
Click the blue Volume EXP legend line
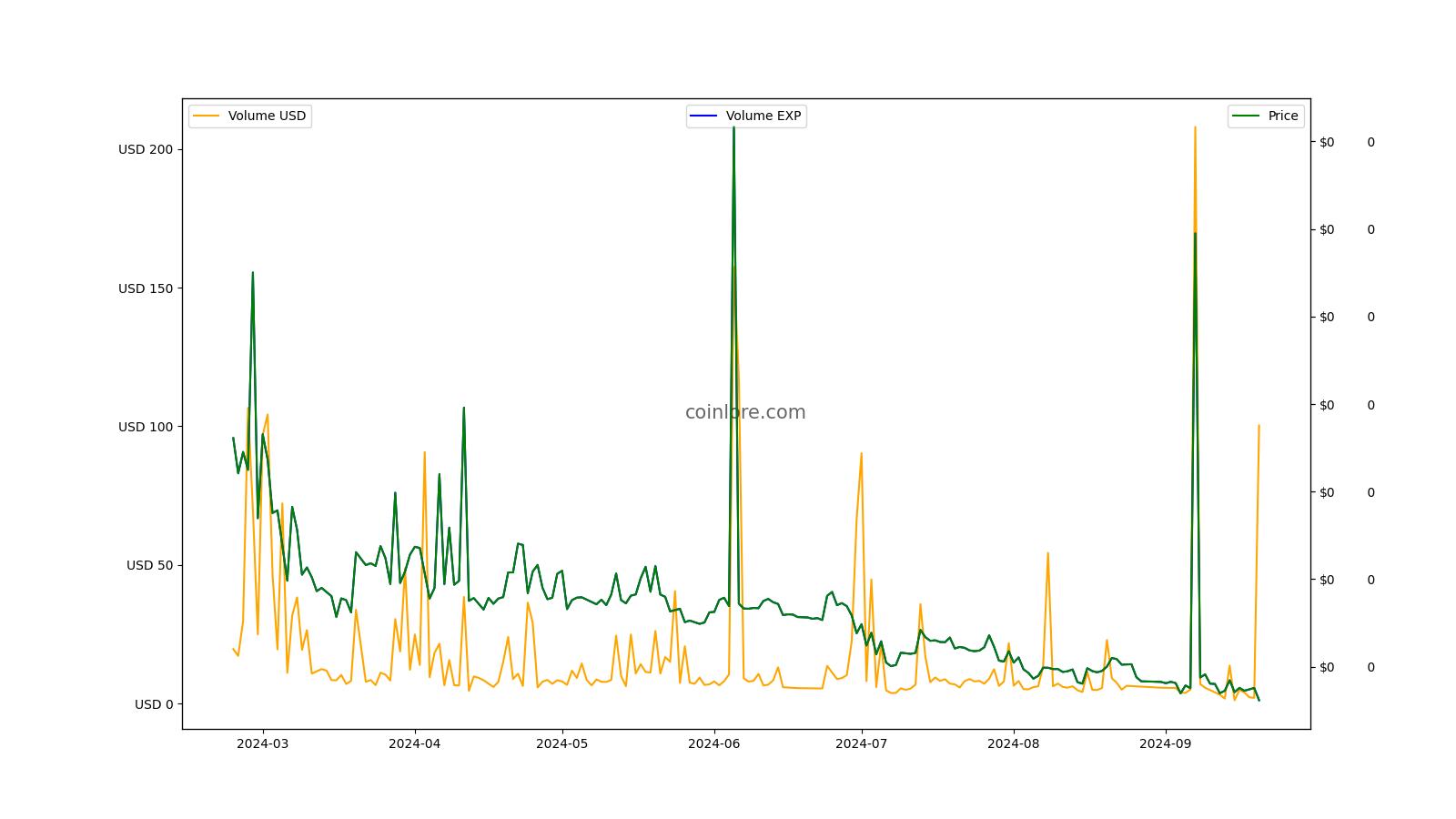click(703, 116)
